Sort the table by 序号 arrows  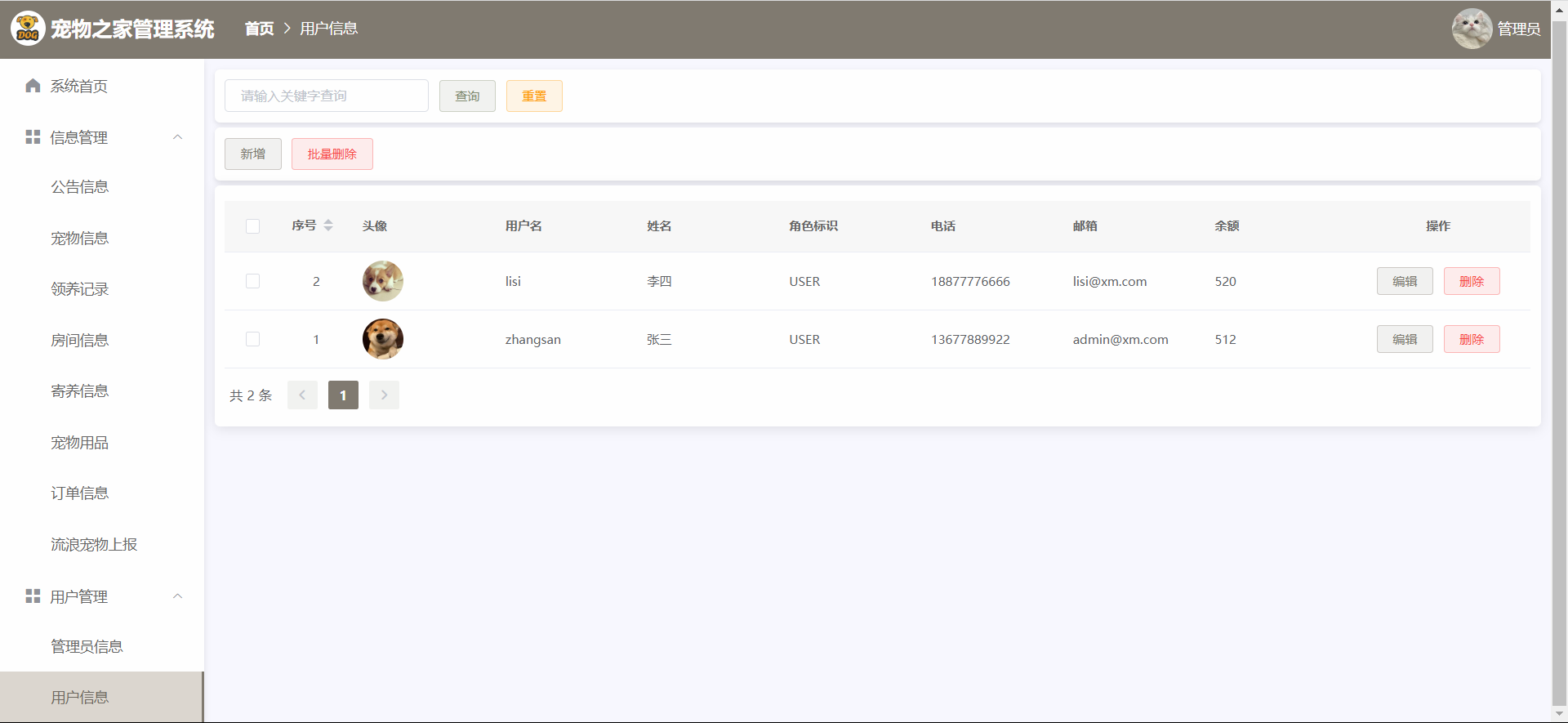tap(328, 225)
